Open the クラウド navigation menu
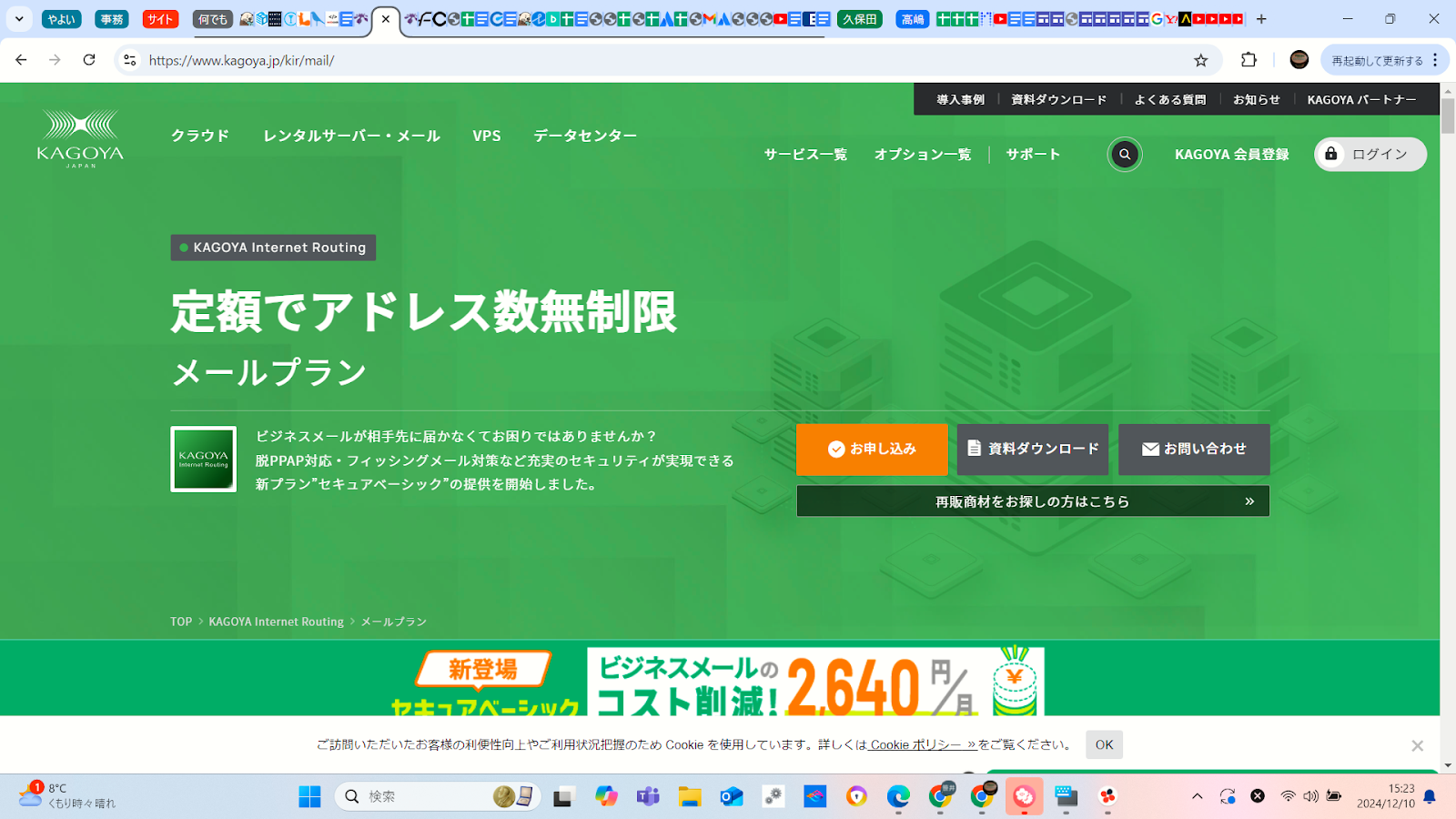This screenshot has width=1456, height=819. click(200, 136)
